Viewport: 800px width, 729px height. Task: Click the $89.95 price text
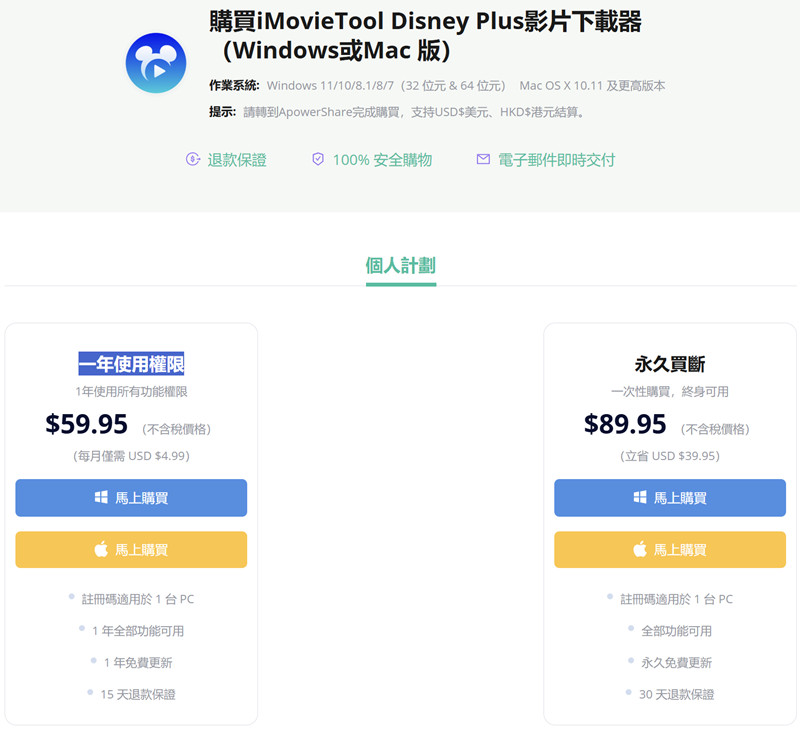click(625, 425)
